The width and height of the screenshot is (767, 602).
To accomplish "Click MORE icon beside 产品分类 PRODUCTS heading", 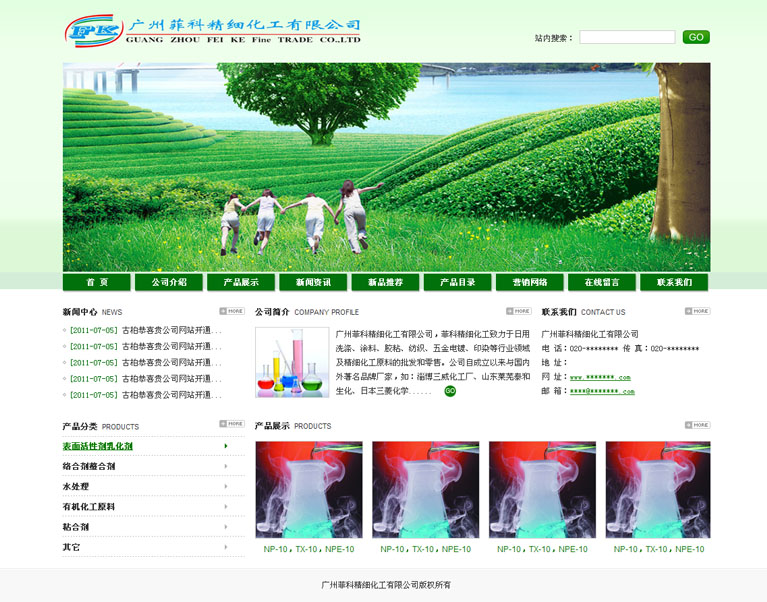I will pos(232,424).
